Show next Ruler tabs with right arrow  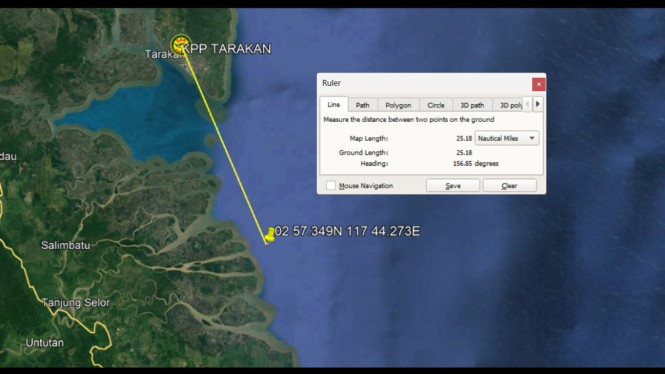pyautogui.click(x=538, y=104)
